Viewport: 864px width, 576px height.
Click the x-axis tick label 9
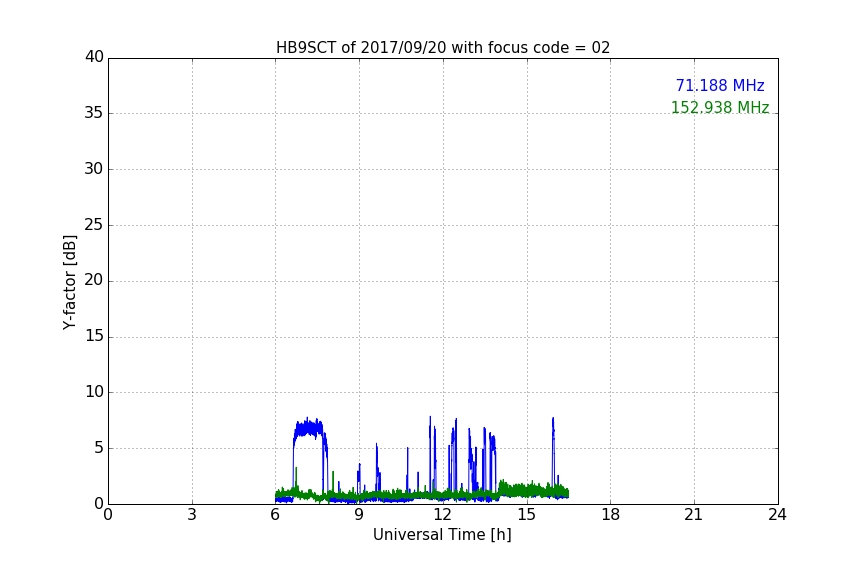coord(359,515)
